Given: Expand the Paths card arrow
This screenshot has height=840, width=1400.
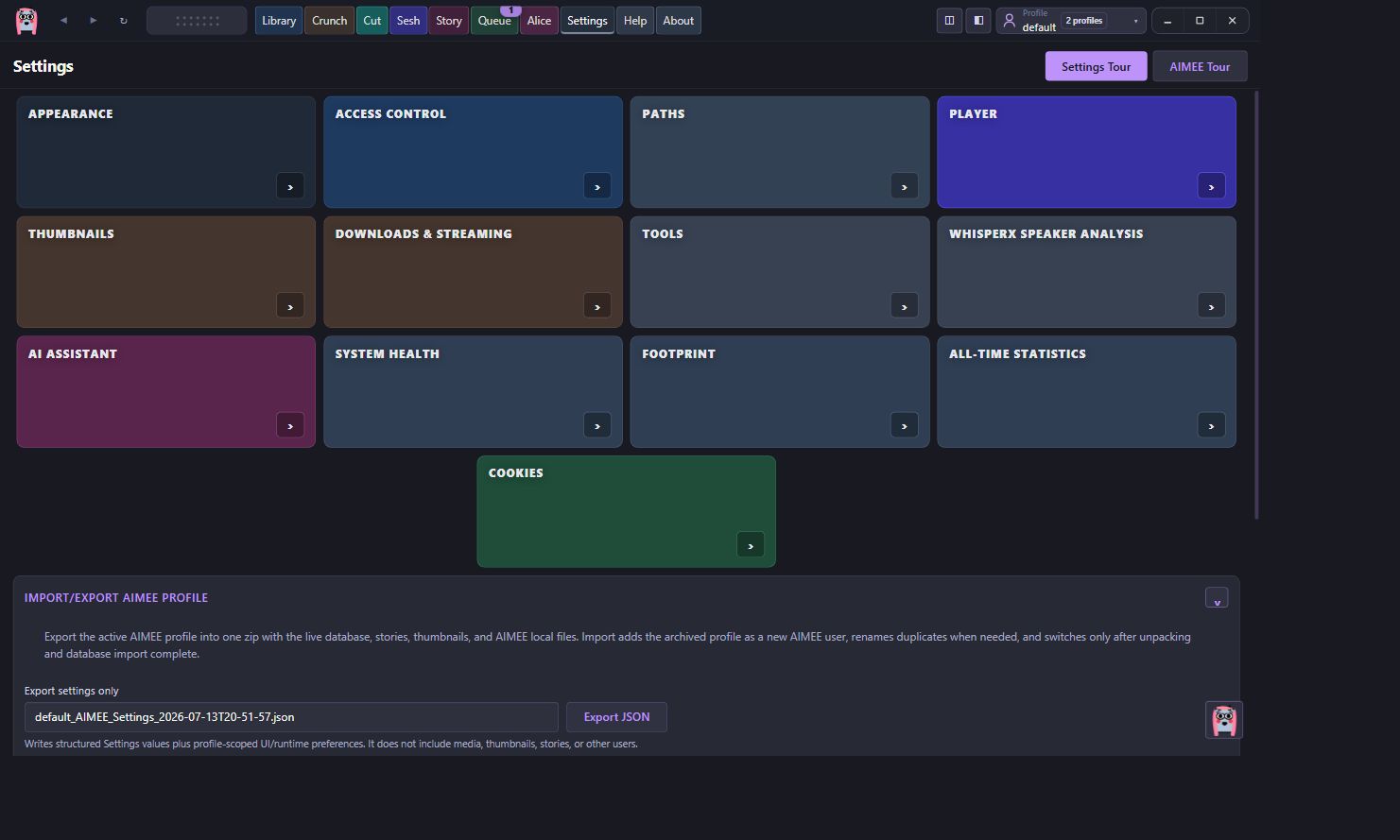Looking at the screenshot, I should tap(905, 186).
